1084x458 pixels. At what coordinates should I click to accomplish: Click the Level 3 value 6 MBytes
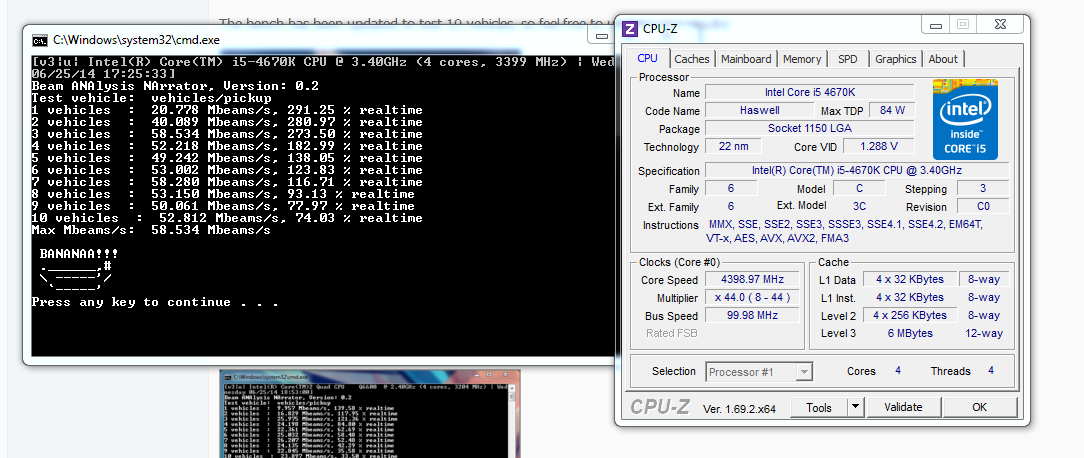click(x=910, y=333)
